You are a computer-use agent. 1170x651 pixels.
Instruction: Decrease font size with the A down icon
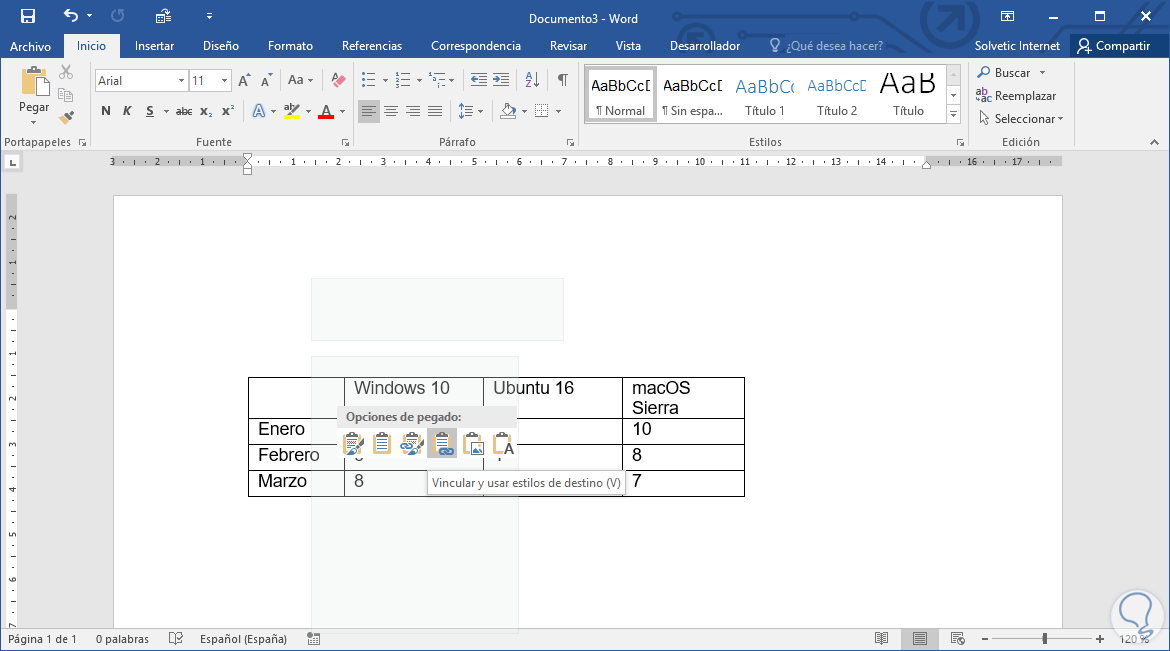click(267, 81)
